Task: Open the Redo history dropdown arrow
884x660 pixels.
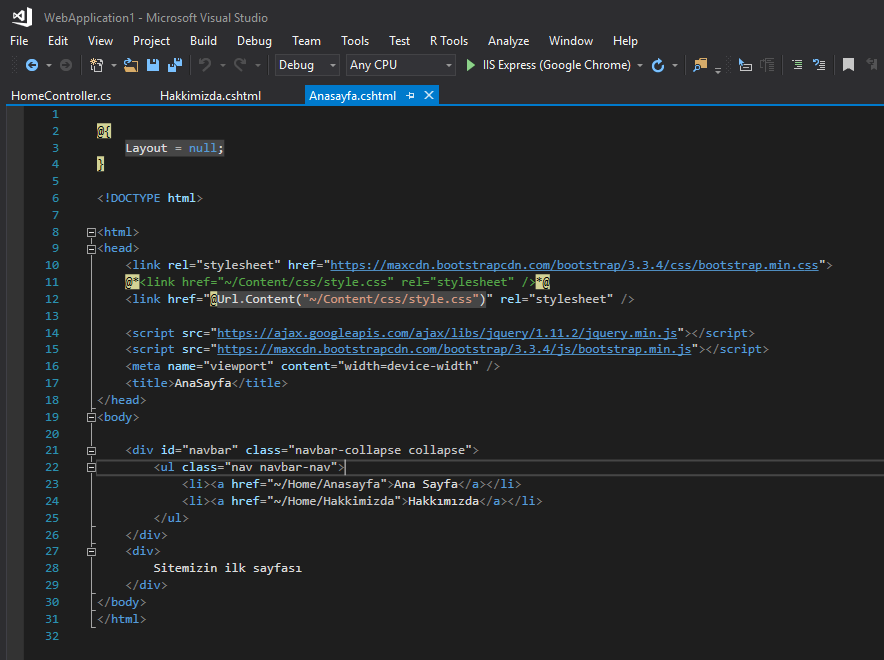Action: pyautogui.click(x=258, y=66)
